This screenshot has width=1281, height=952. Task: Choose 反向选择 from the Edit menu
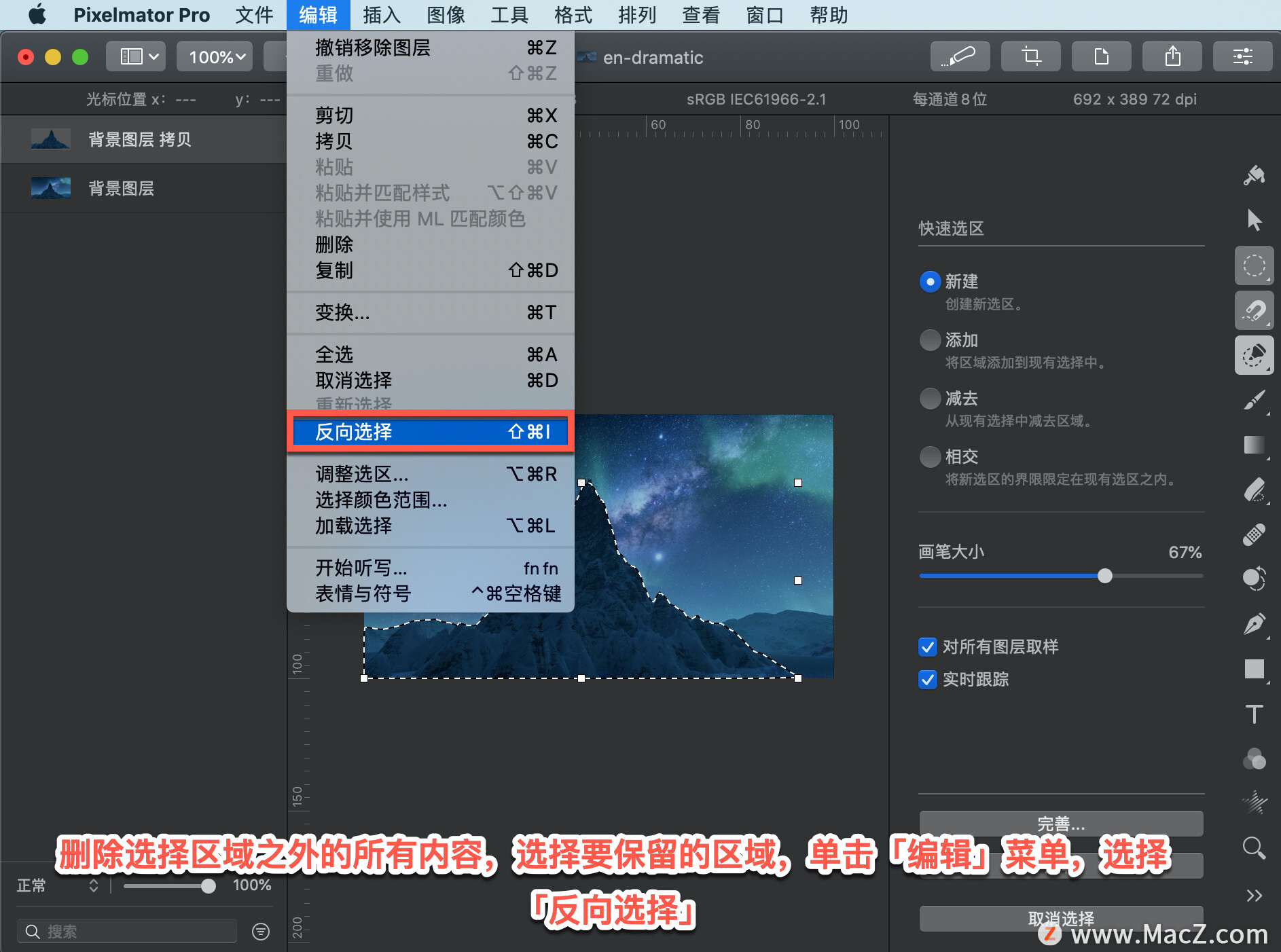(x=430, y=432)
